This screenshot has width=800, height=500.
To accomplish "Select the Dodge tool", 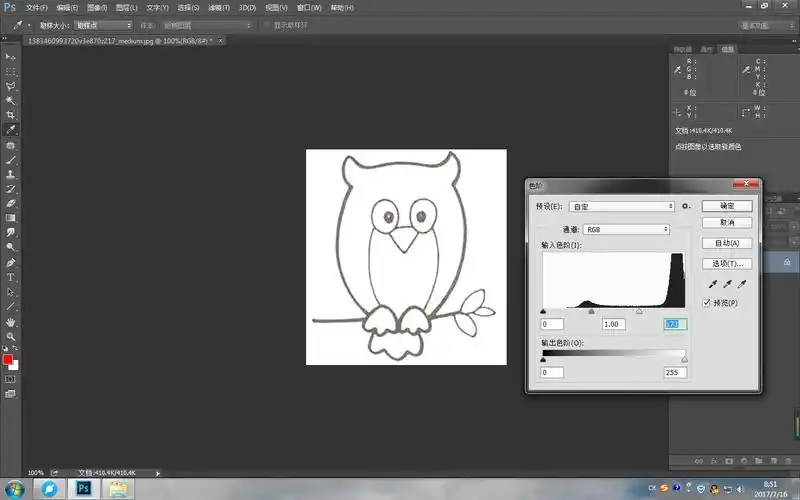I will [10, 247].
